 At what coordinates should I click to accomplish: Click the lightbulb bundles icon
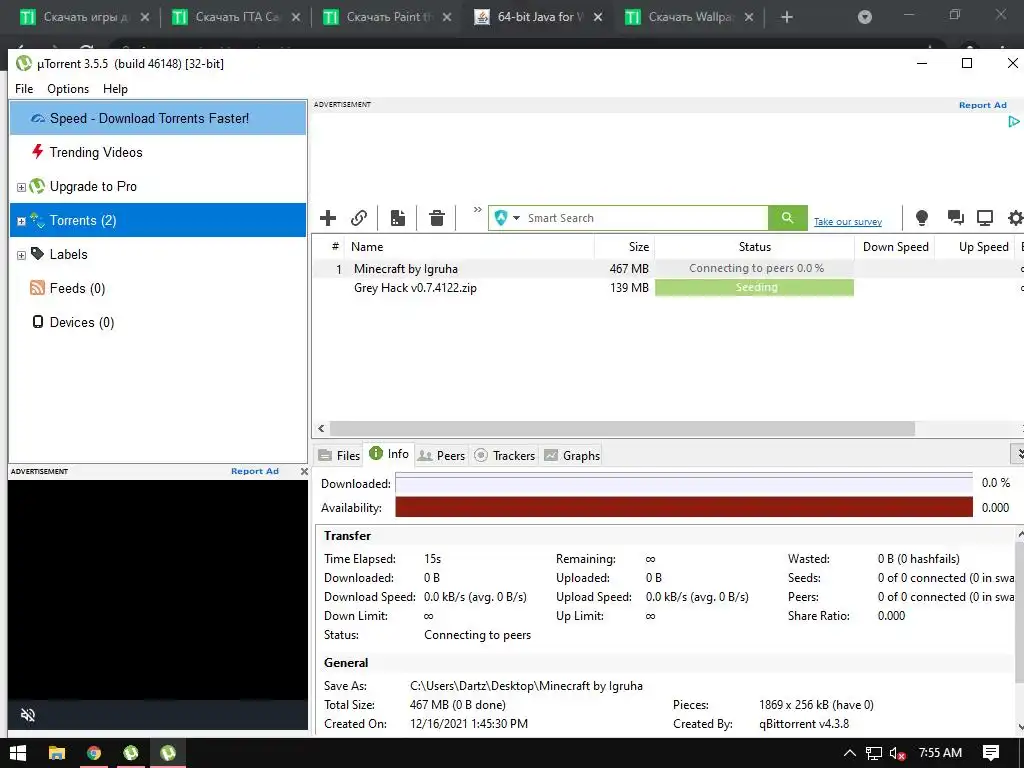[921, 217]
